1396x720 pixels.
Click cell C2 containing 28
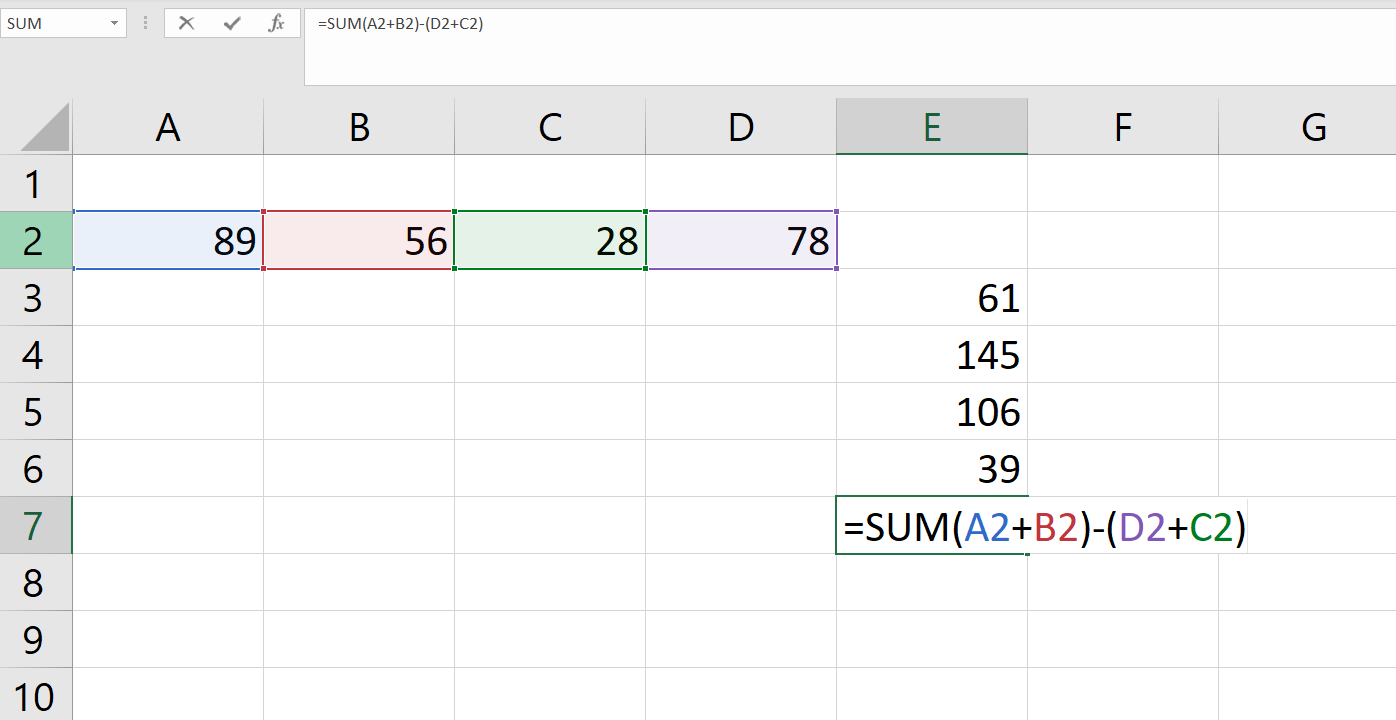pos(549,240)
